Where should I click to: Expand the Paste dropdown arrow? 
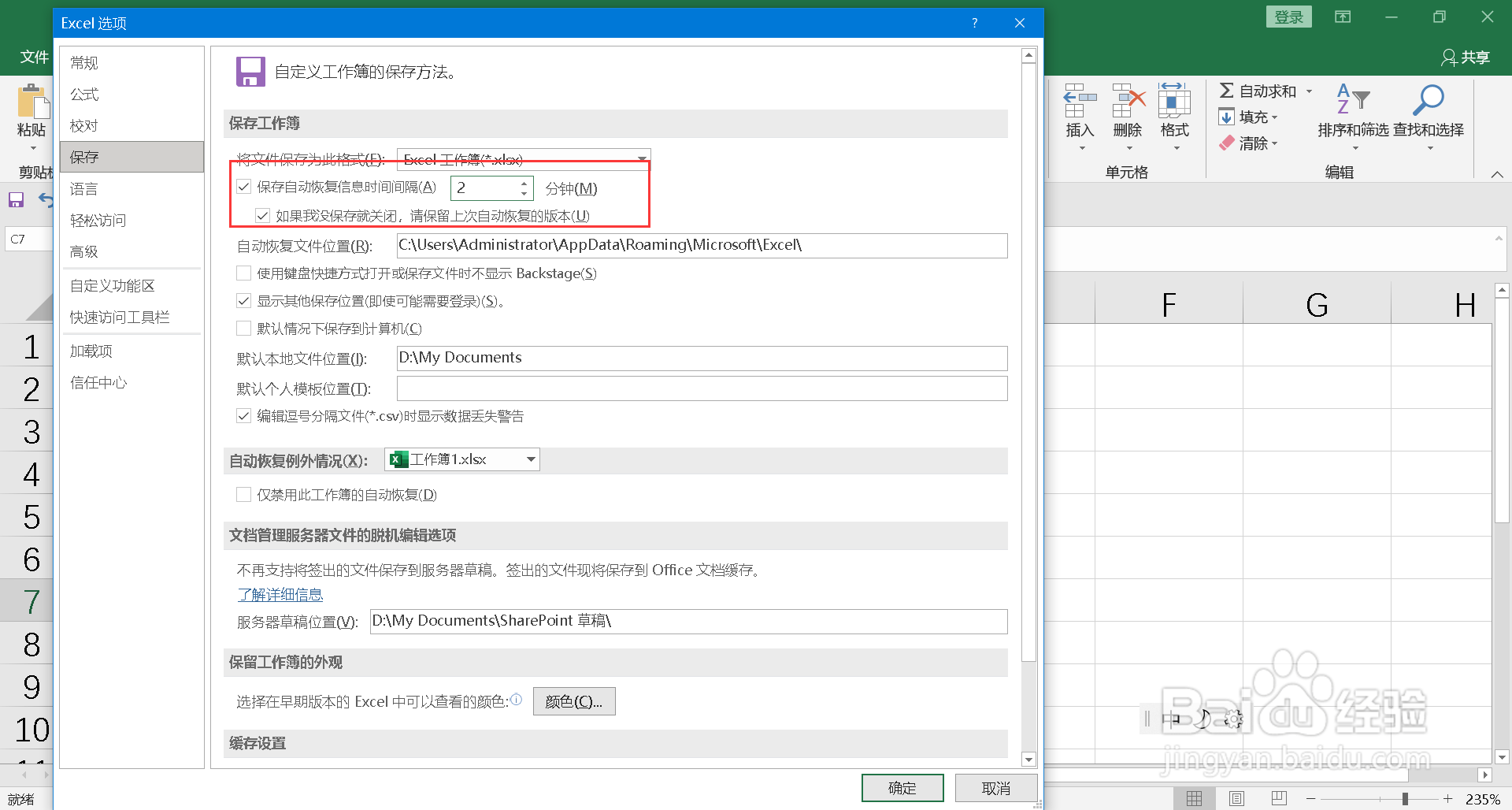tap(33, 147)
